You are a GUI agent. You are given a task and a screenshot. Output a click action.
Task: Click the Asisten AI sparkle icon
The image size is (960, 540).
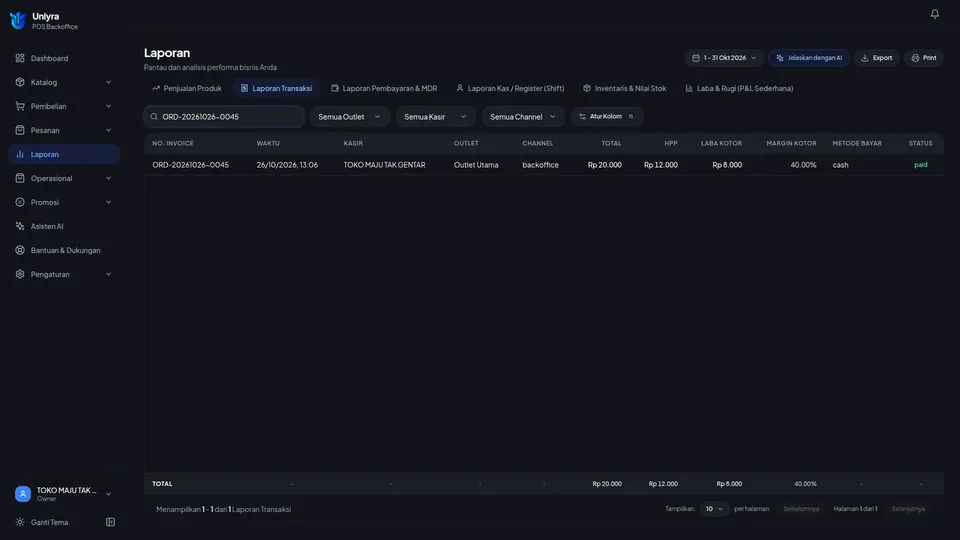(x=20, y=226)
